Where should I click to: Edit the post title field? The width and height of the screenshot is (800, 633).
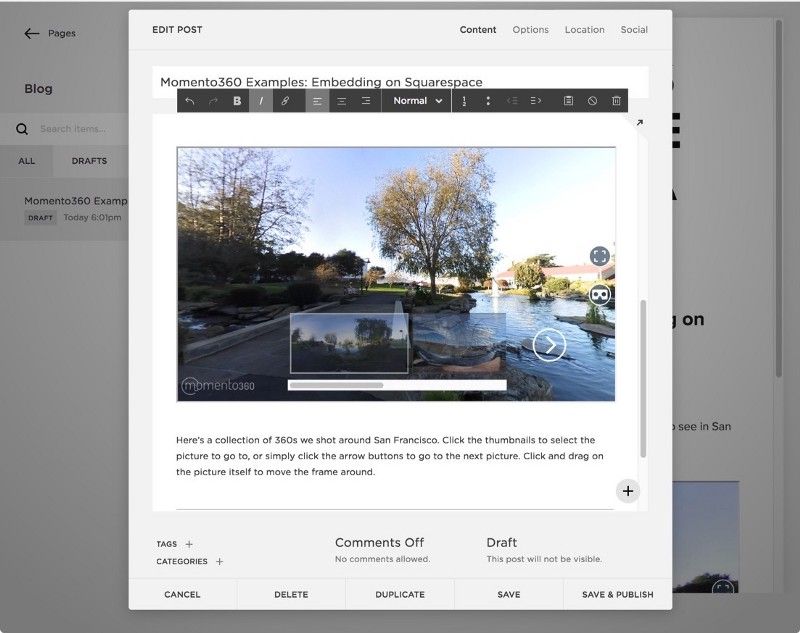(x=401, y=82)
